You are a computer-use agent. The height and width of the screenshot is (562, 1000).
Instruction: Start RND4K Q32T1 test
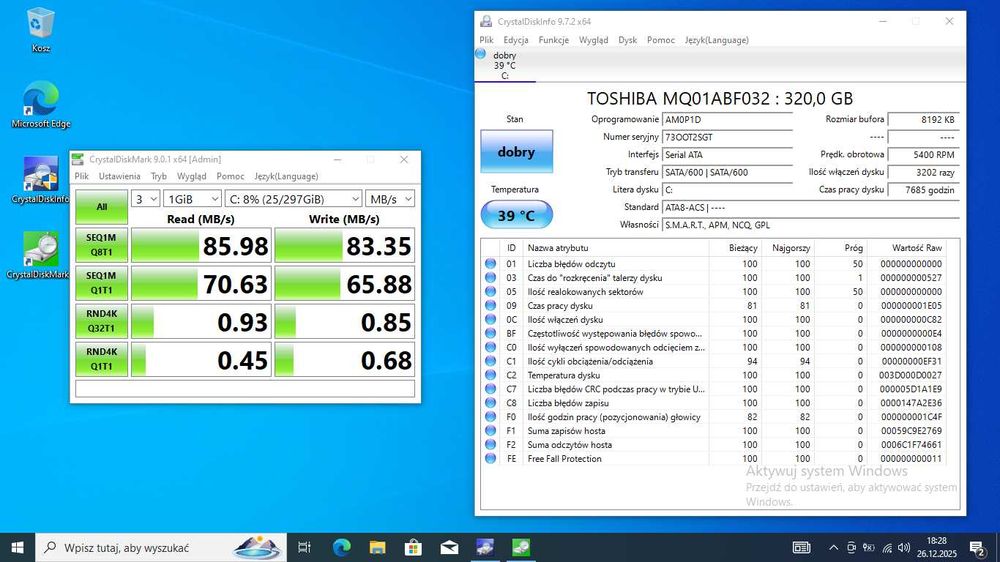coord(101,322)
